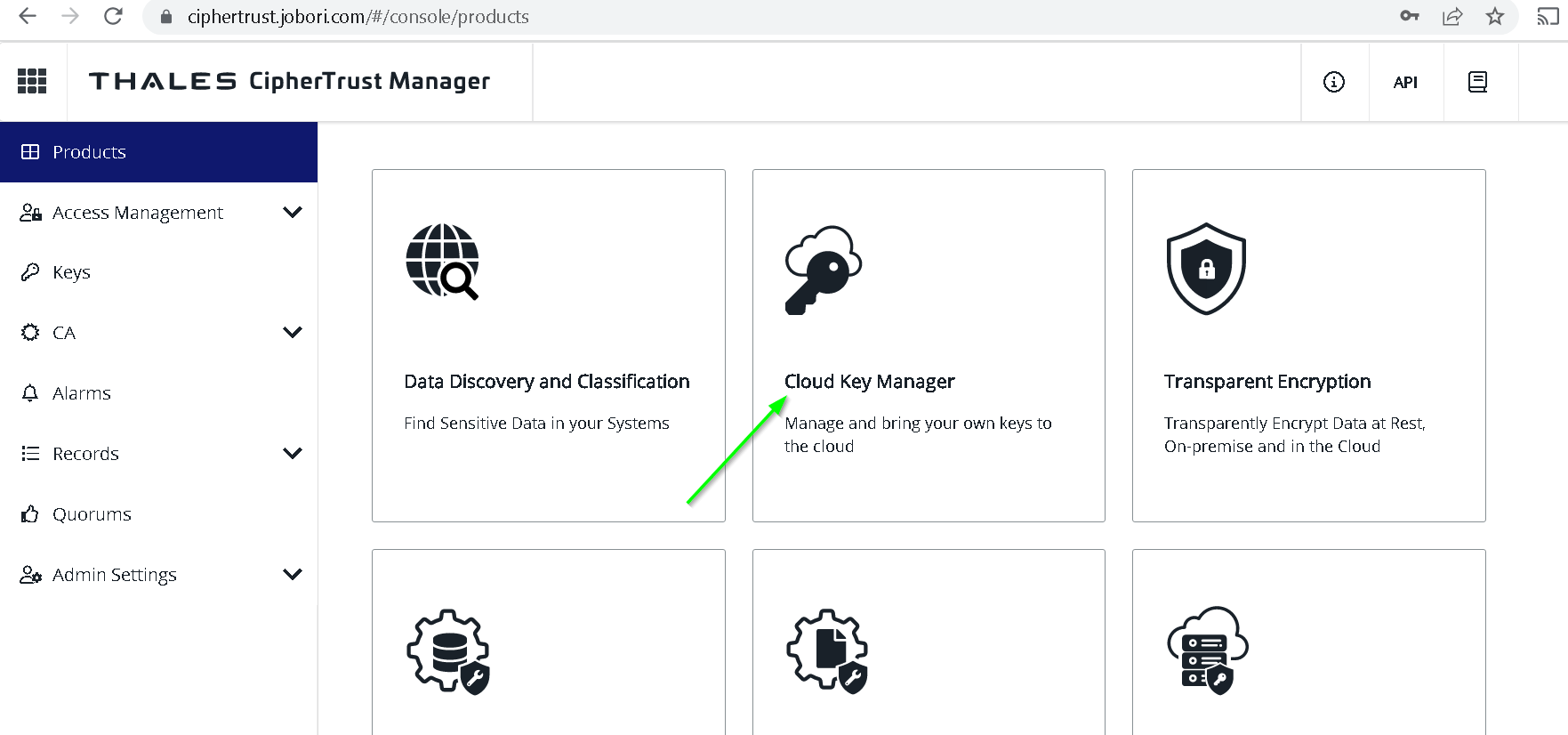Click the address bar URL

358,17
